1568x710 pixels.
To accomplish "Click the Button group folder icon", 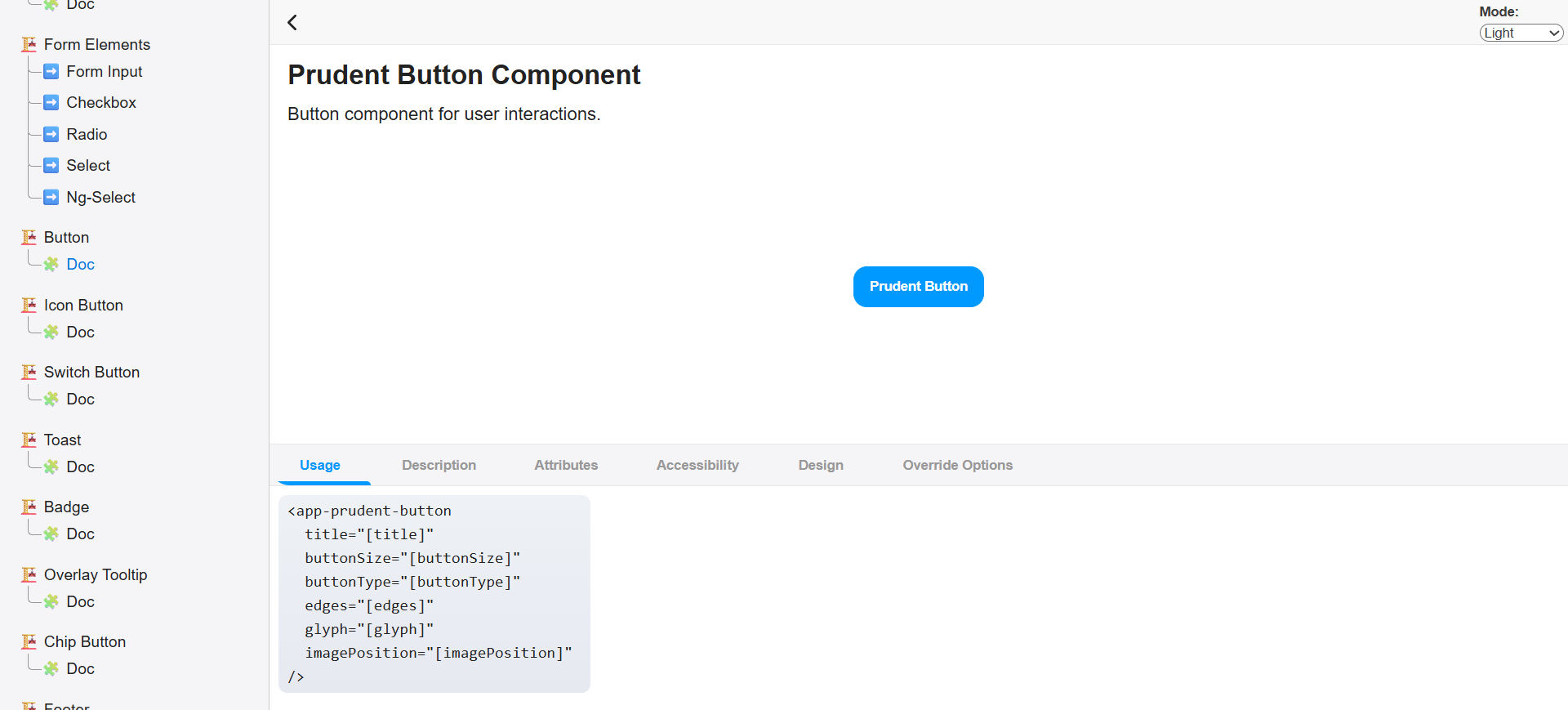I will (29, 237).
